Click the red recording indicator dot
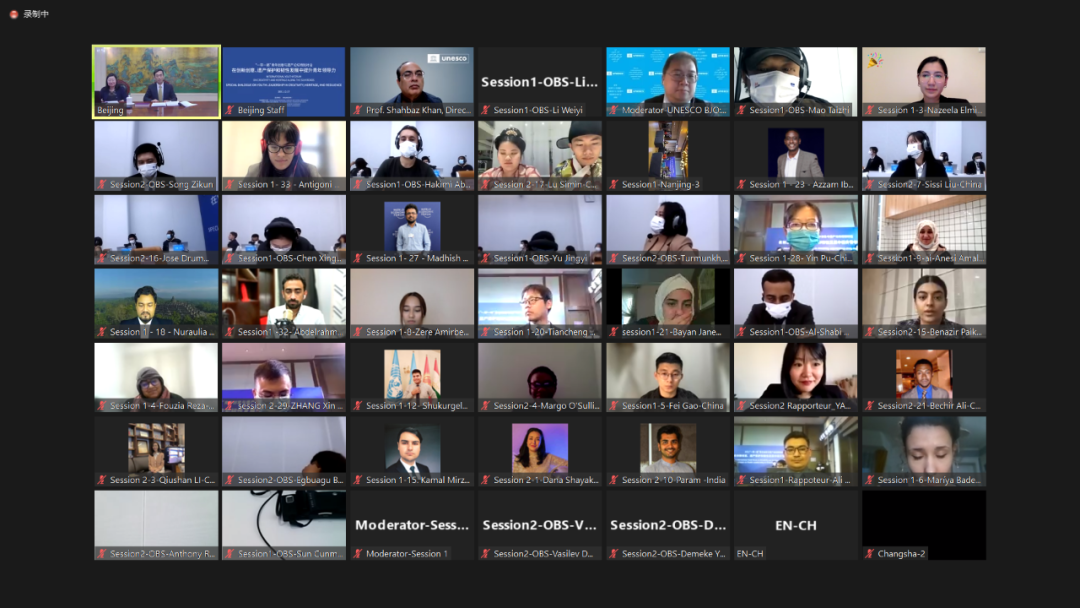This screenshot has width=1080, height=608. click(14, 14)
